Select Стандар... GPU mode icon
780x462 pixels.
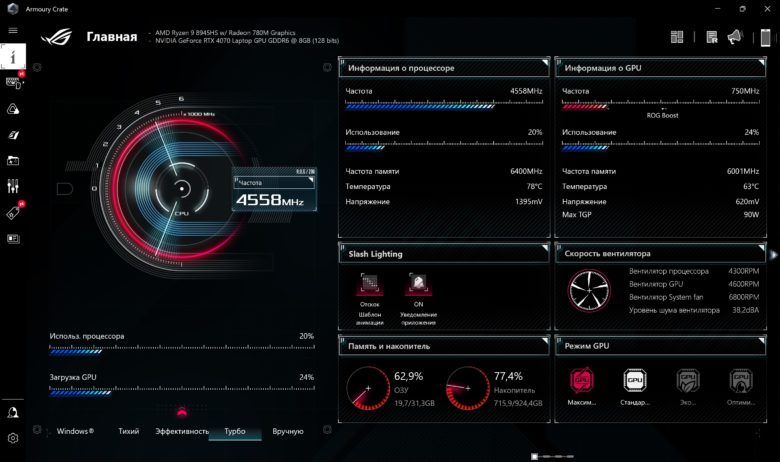click(635, 380)
